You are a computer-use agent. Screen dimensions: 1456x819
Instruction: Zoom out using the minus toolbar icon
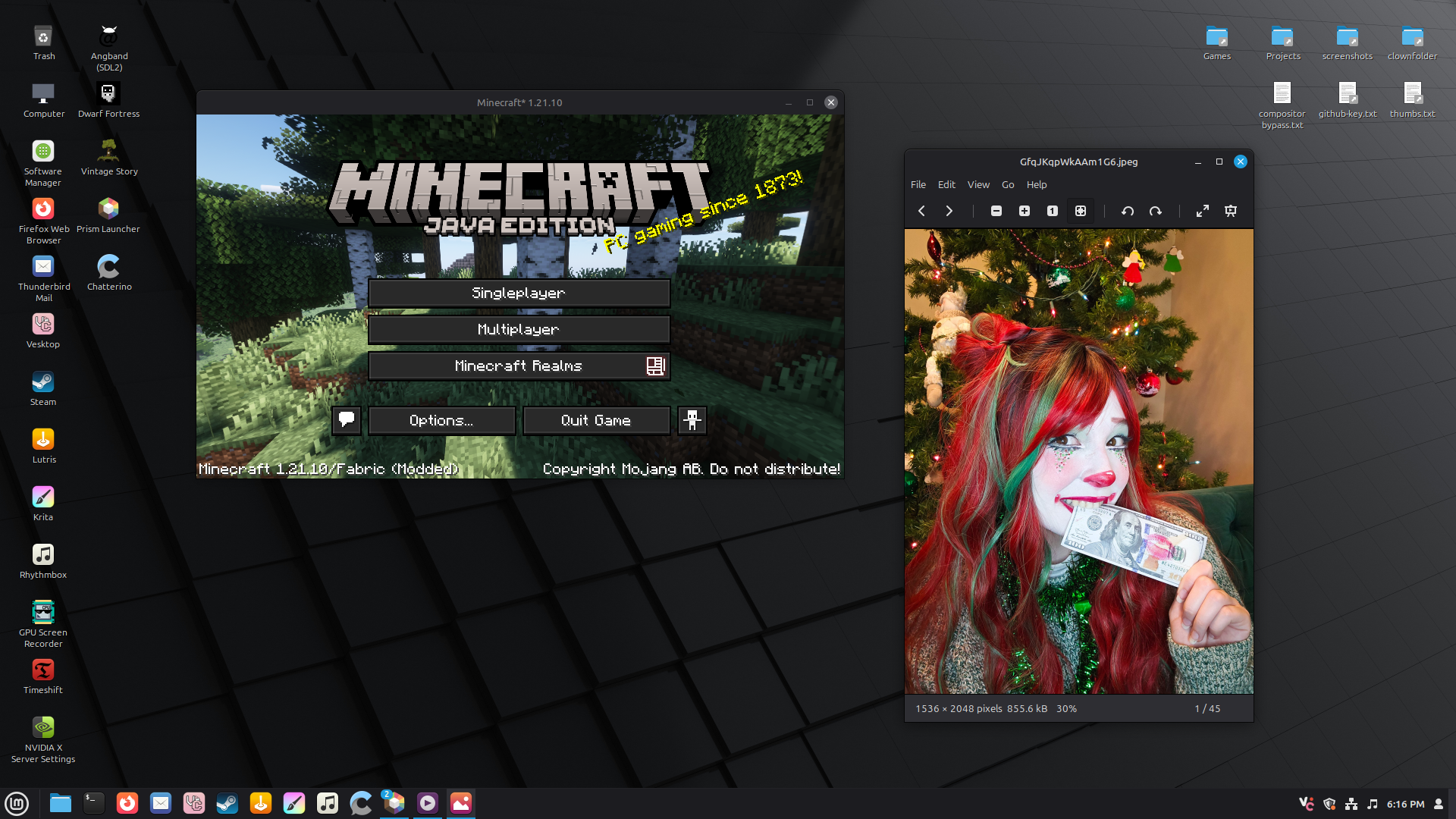click(996, 212)
